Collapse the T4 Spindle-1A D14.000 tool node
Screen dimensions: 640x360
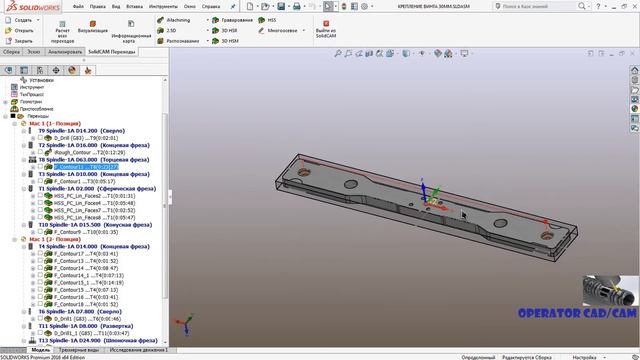[x=24, y=247]
